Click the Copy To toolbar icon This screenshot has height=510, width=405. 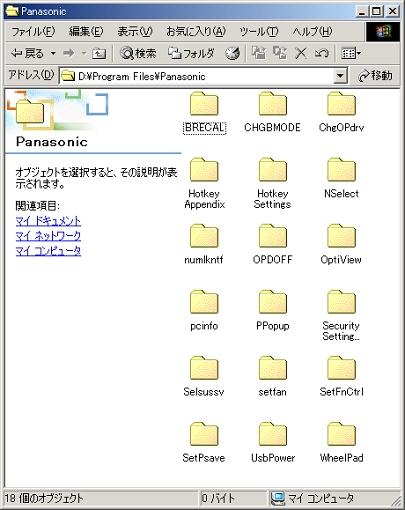[x=280, y=53]
